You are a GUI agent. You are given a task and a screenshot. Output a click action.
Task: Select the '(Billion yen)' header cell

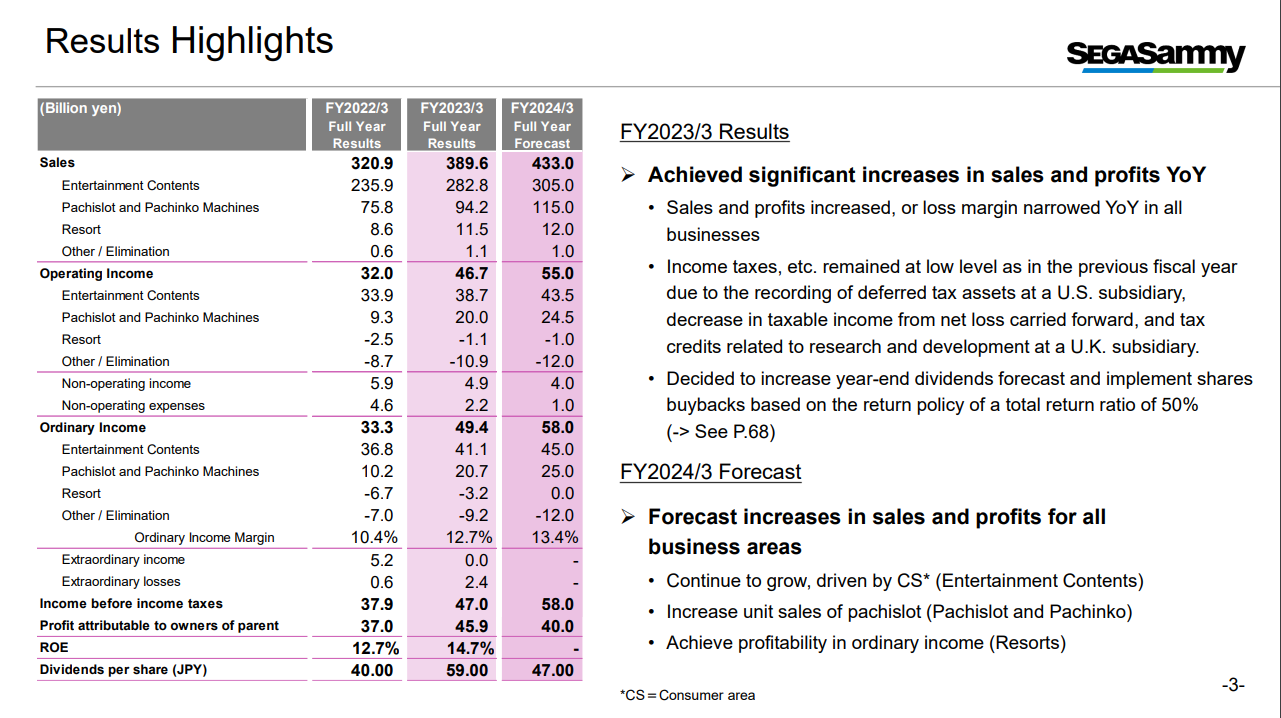tap(170, 125)
